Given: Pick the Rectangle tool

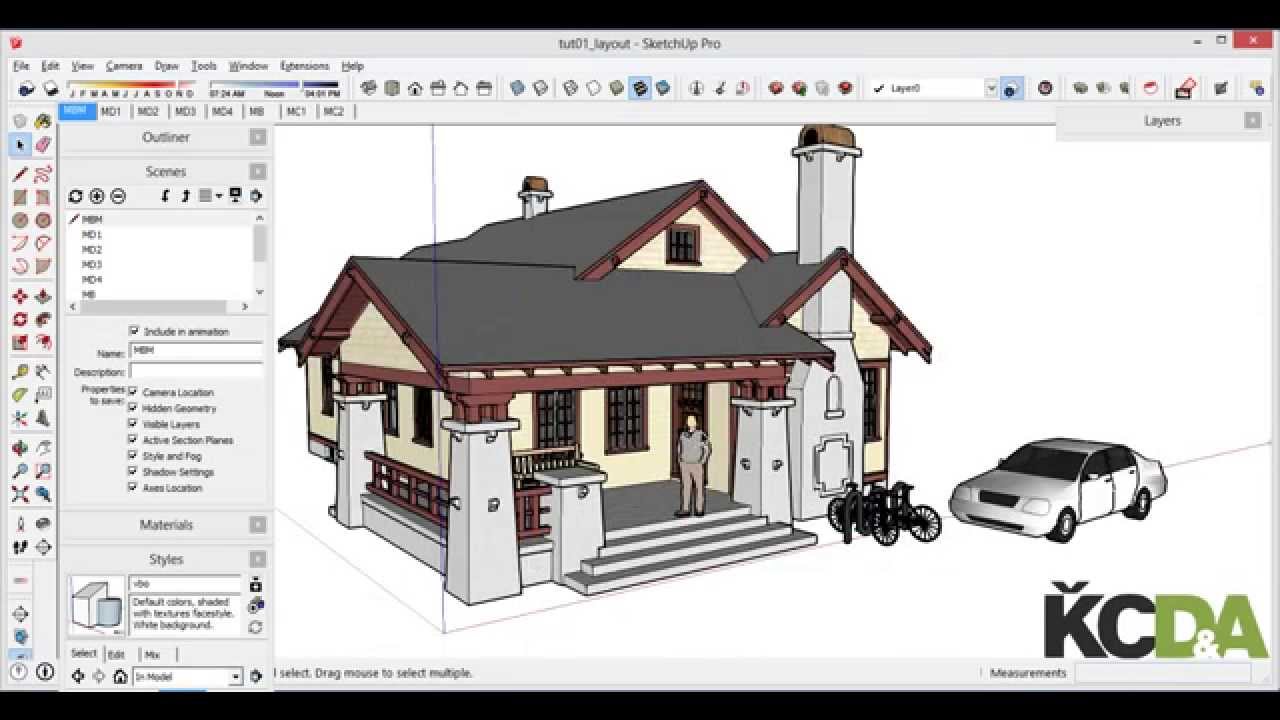Looking at the screenshot, I should point(20,198).
